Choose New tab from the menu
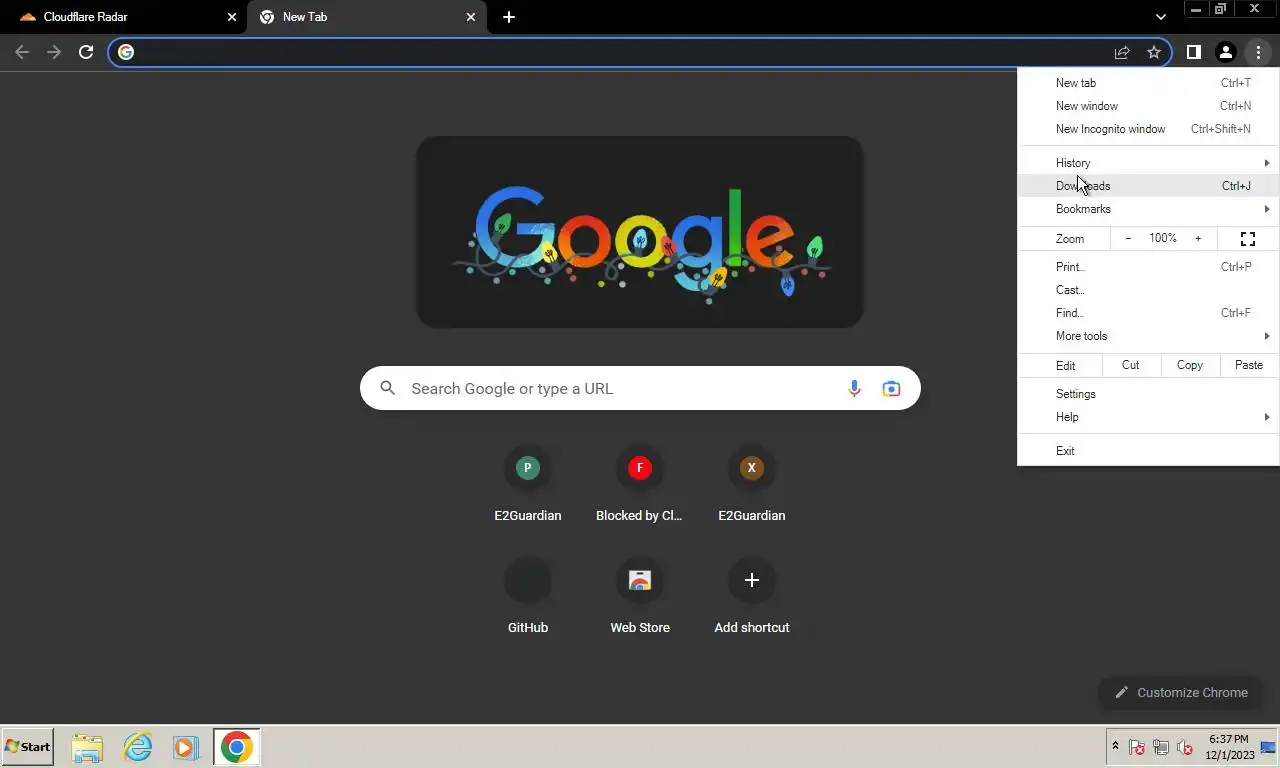This screenshot has width=1280, height=768. coord(1148,83)
